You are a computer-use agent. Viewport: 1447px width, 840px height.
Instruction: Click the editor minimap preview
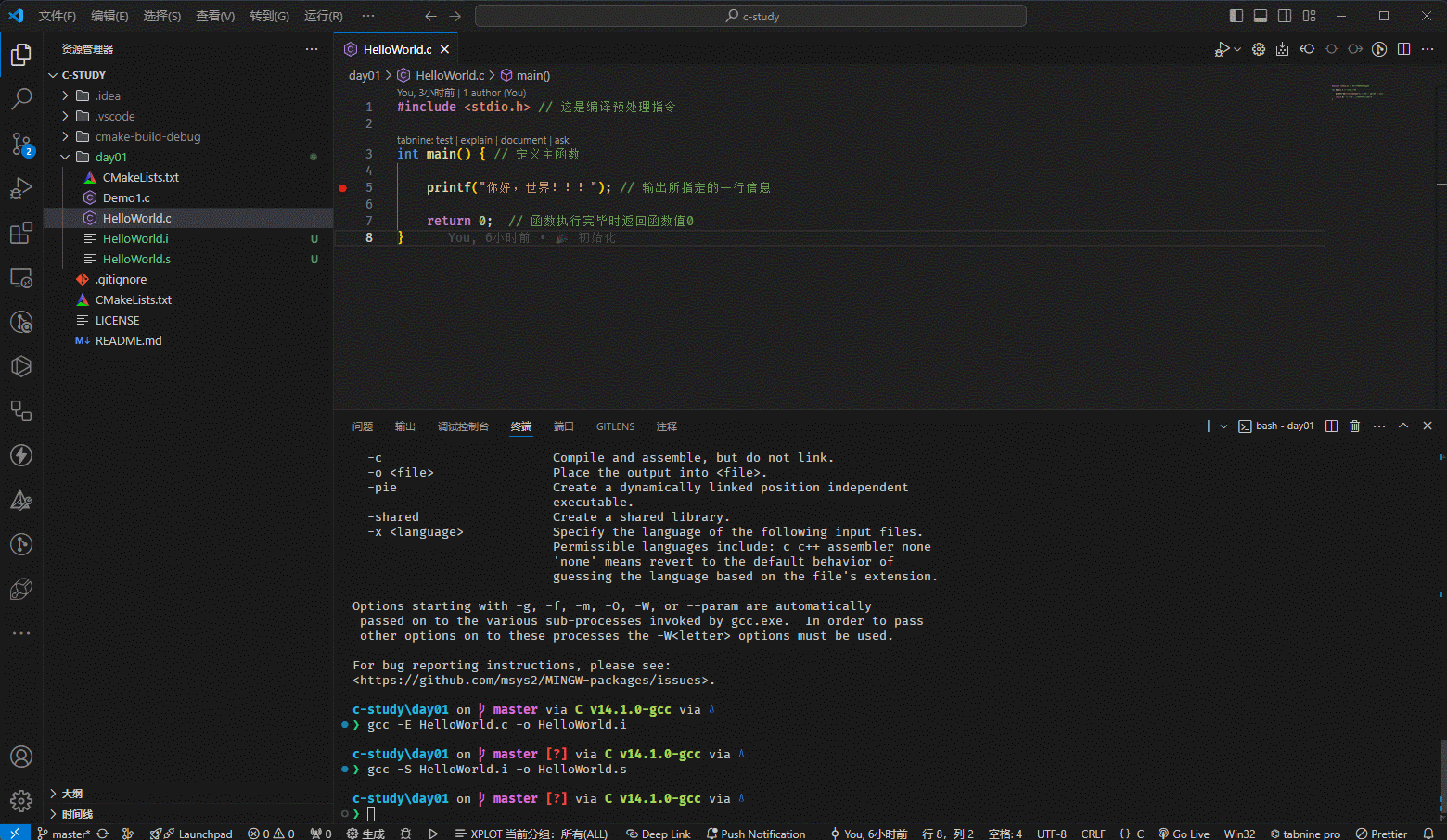coord(1357,92)
